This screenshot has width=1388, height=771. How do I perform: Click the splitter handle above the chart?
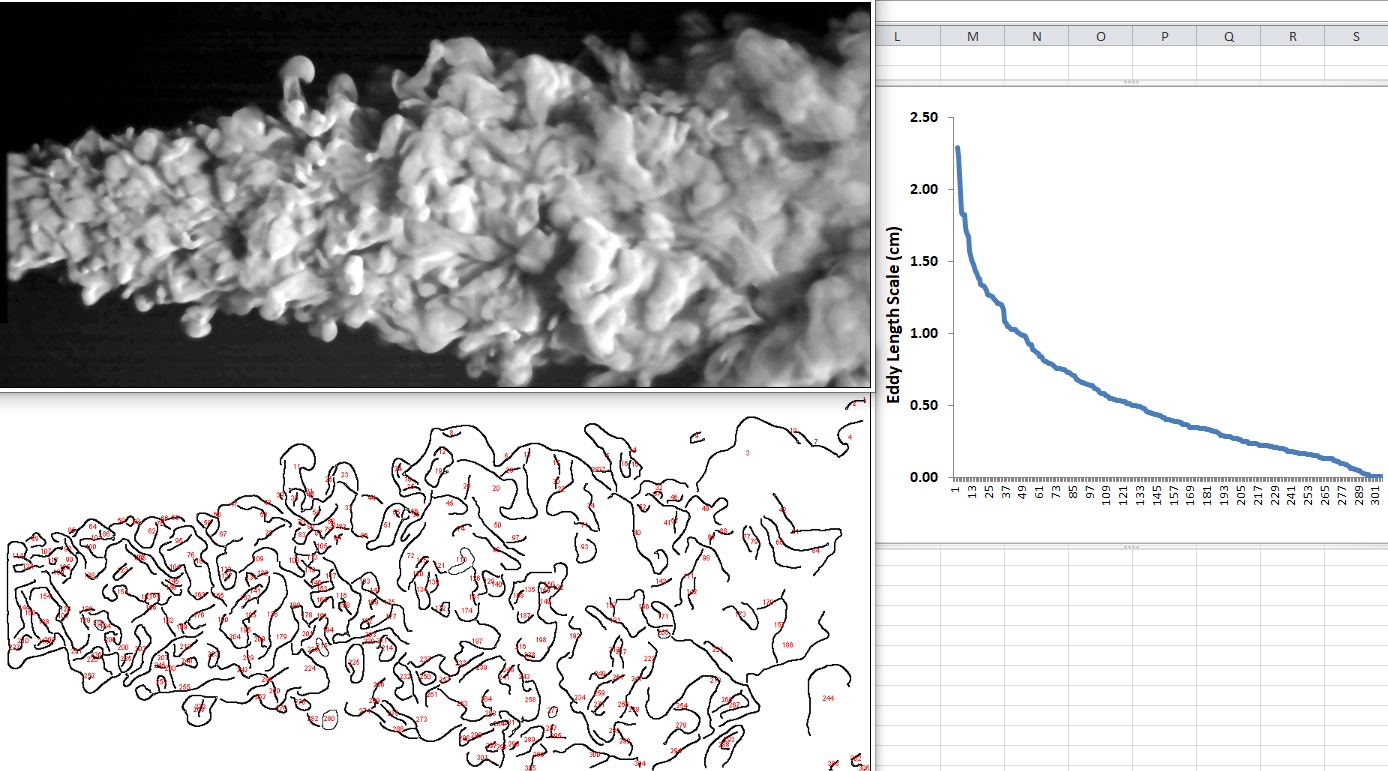click(x=1131, y=82)
